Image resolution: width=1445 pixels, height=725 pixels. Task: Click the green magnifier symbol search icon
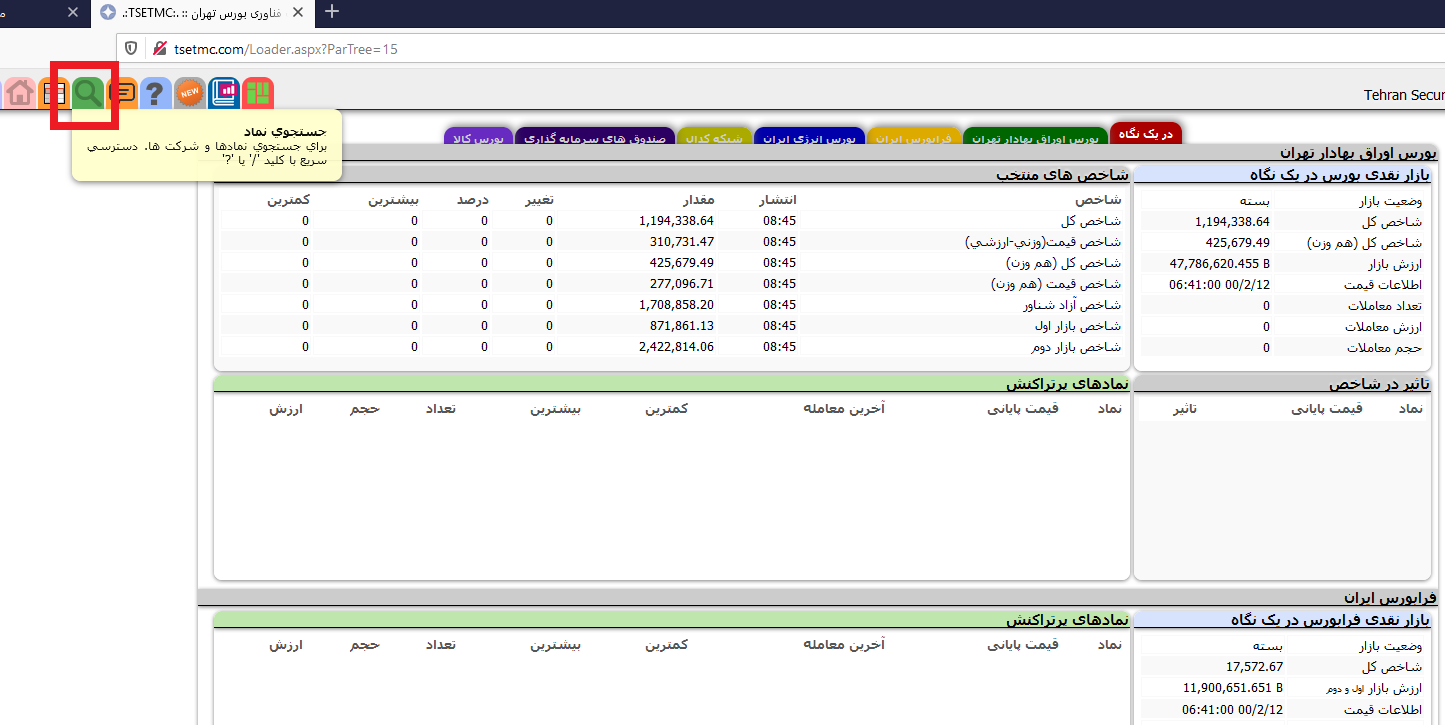[x=88, y=93]
